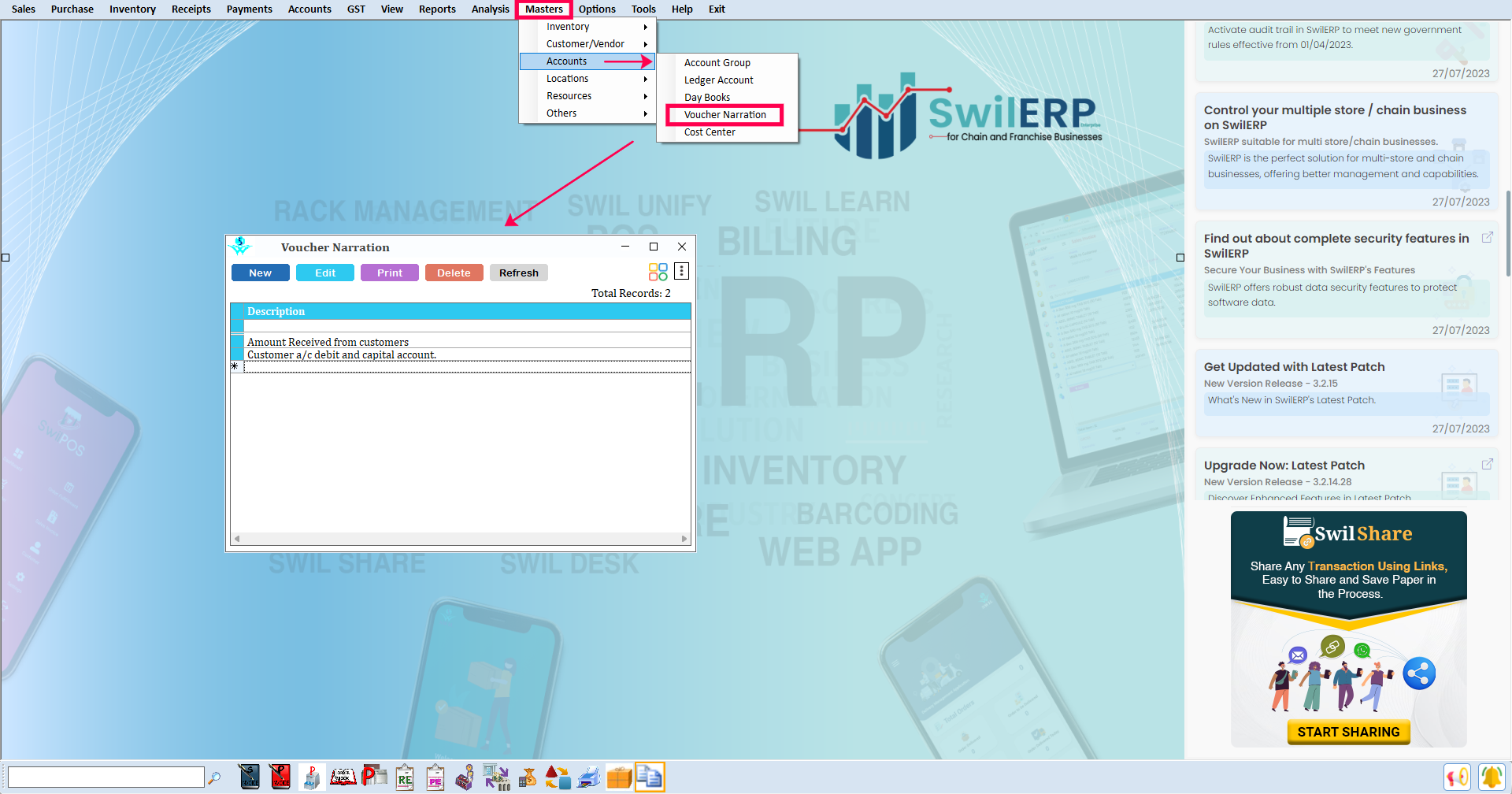This screenshot has width=1512, height=794.
Task: Open external link on Upgrade Now card
Action: pos(1487,465)
